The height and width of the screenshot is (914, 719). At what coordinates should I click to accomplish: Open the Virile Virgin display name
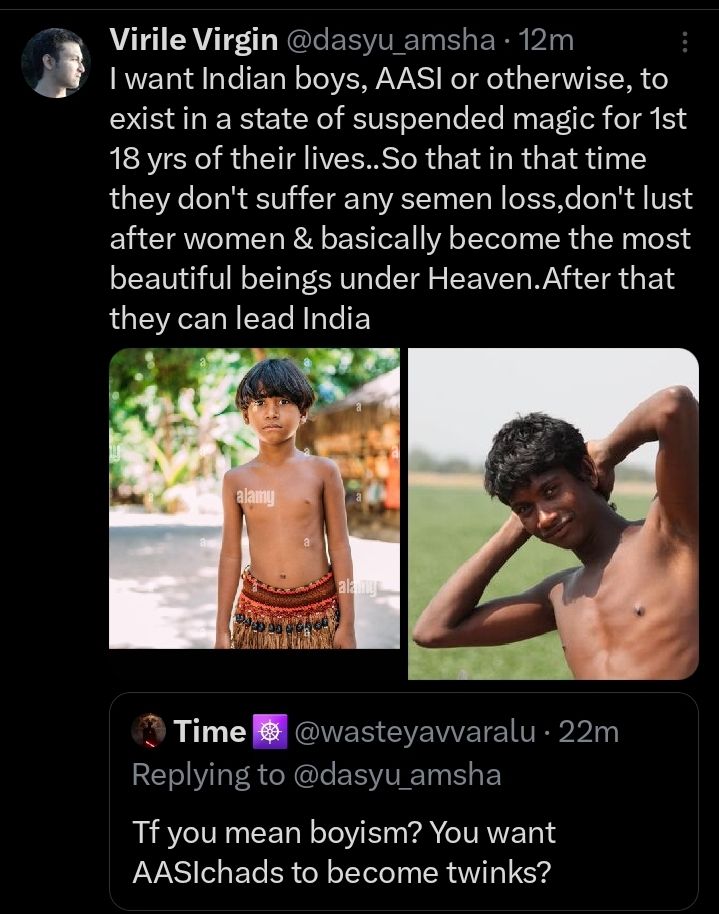point(194,41)
